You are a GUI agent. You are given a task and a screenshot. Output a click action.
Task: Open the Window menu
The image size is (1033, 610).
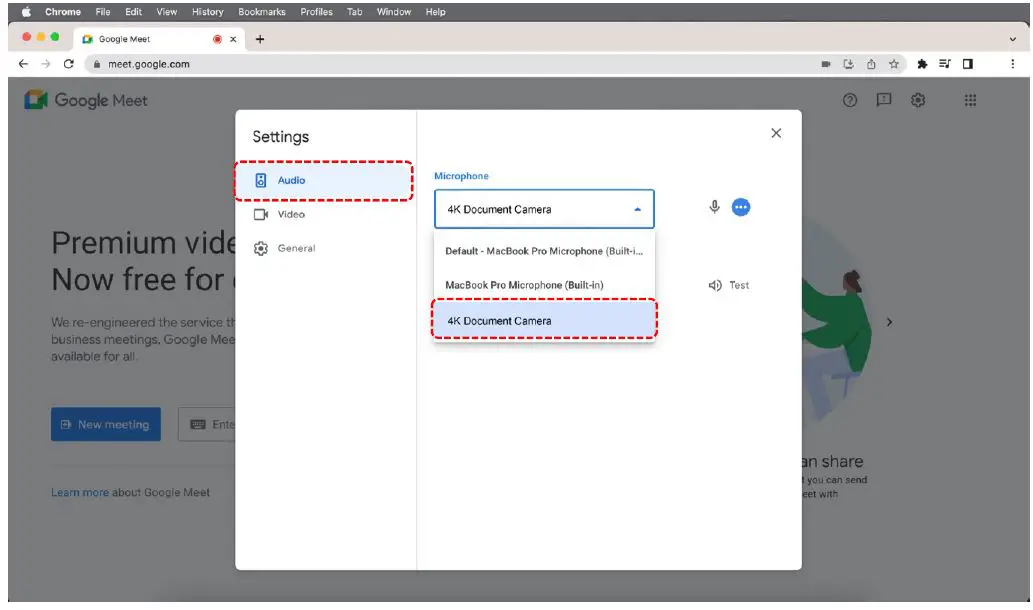[393, 12]
